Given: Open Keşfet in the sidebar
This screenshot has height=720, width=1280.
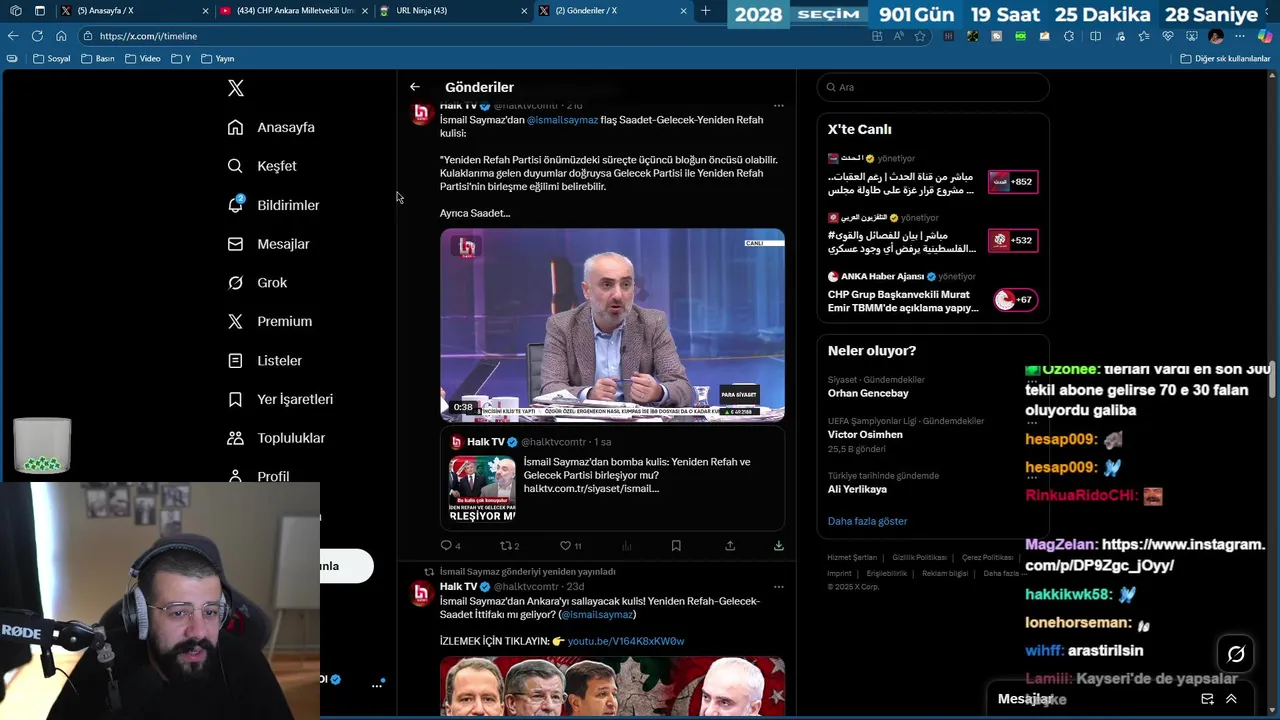Looking at the screenshot, I should [x=262, y=166].
